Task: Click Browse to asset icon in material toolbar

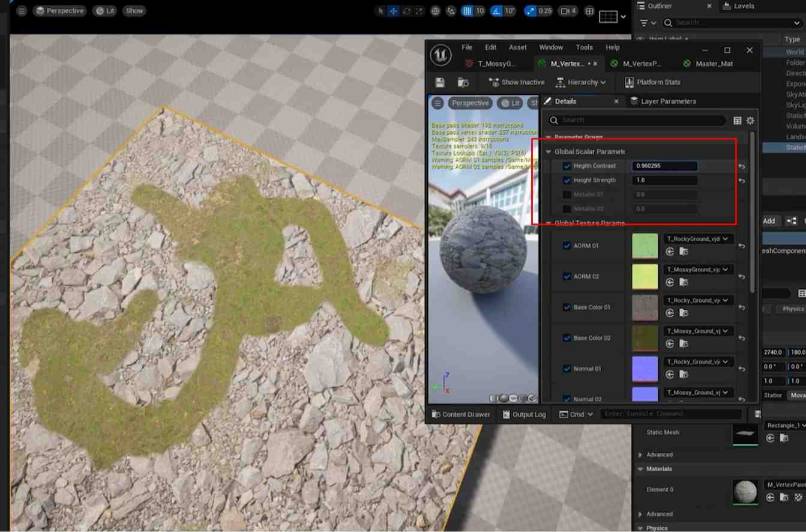Action: coord(463,82)
